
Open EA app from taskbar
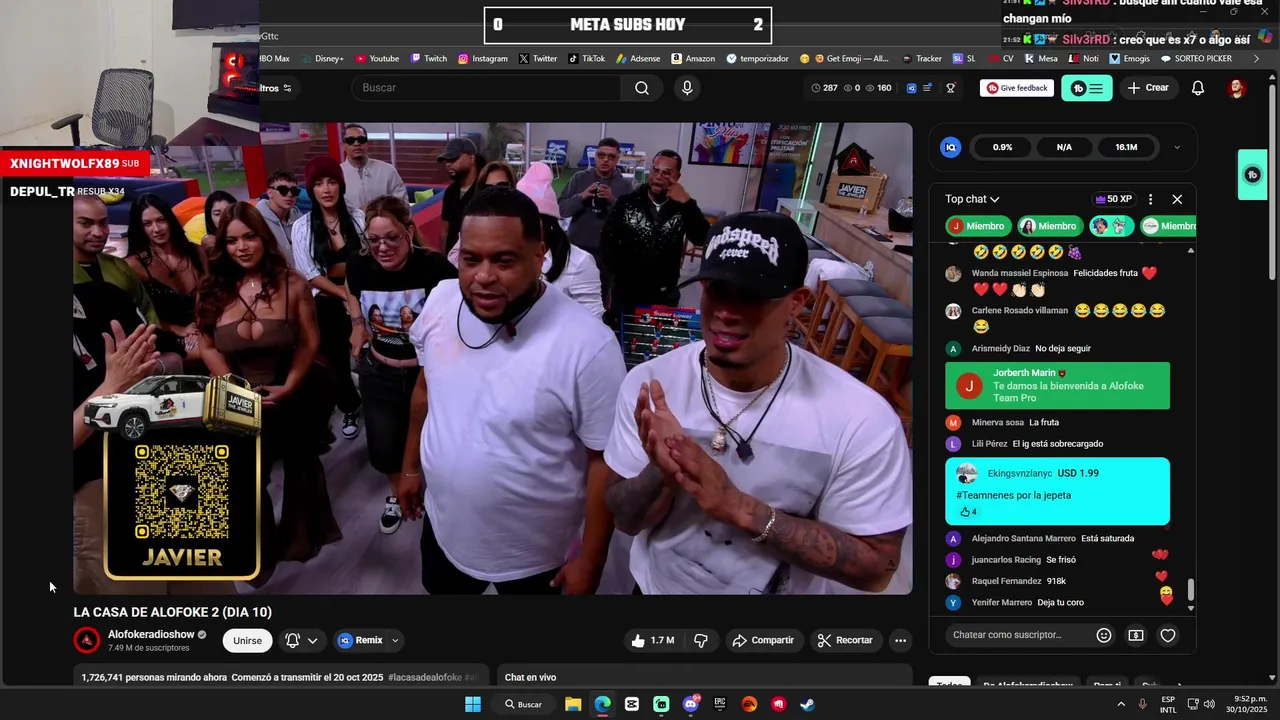click(x=749, y=704)
